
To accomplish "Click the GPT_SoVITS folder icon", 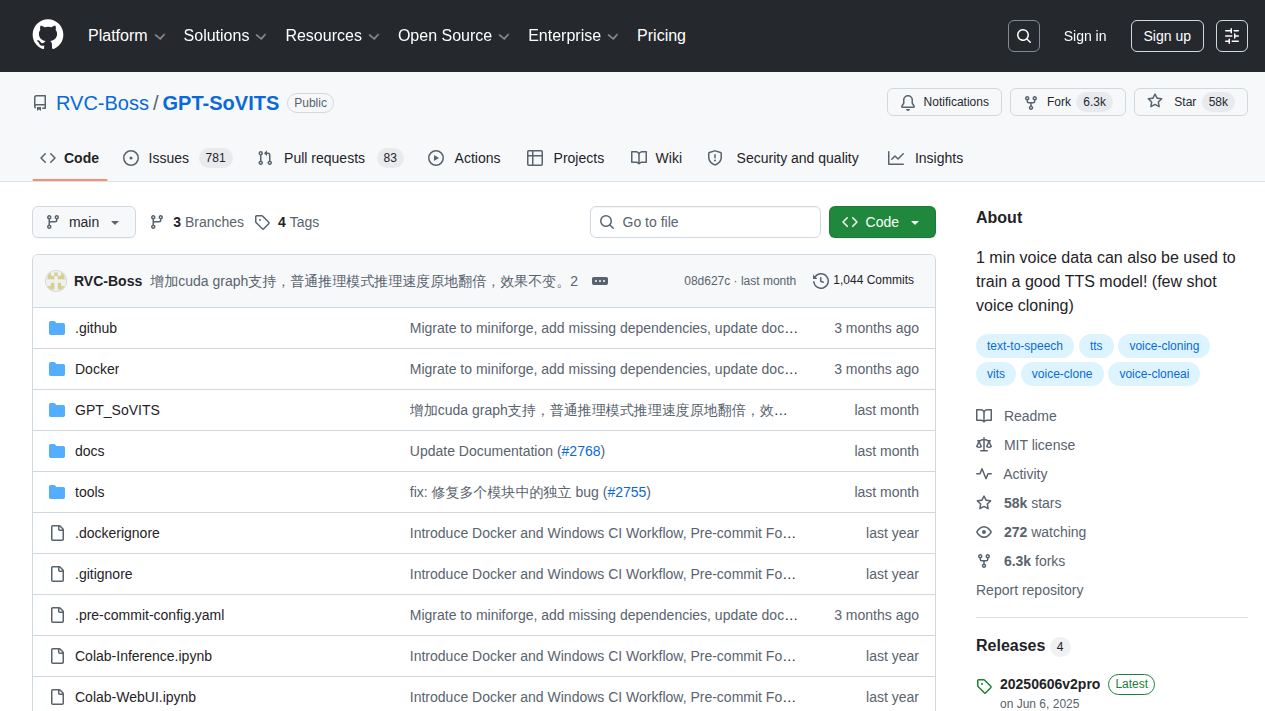I will pos(57,410).
